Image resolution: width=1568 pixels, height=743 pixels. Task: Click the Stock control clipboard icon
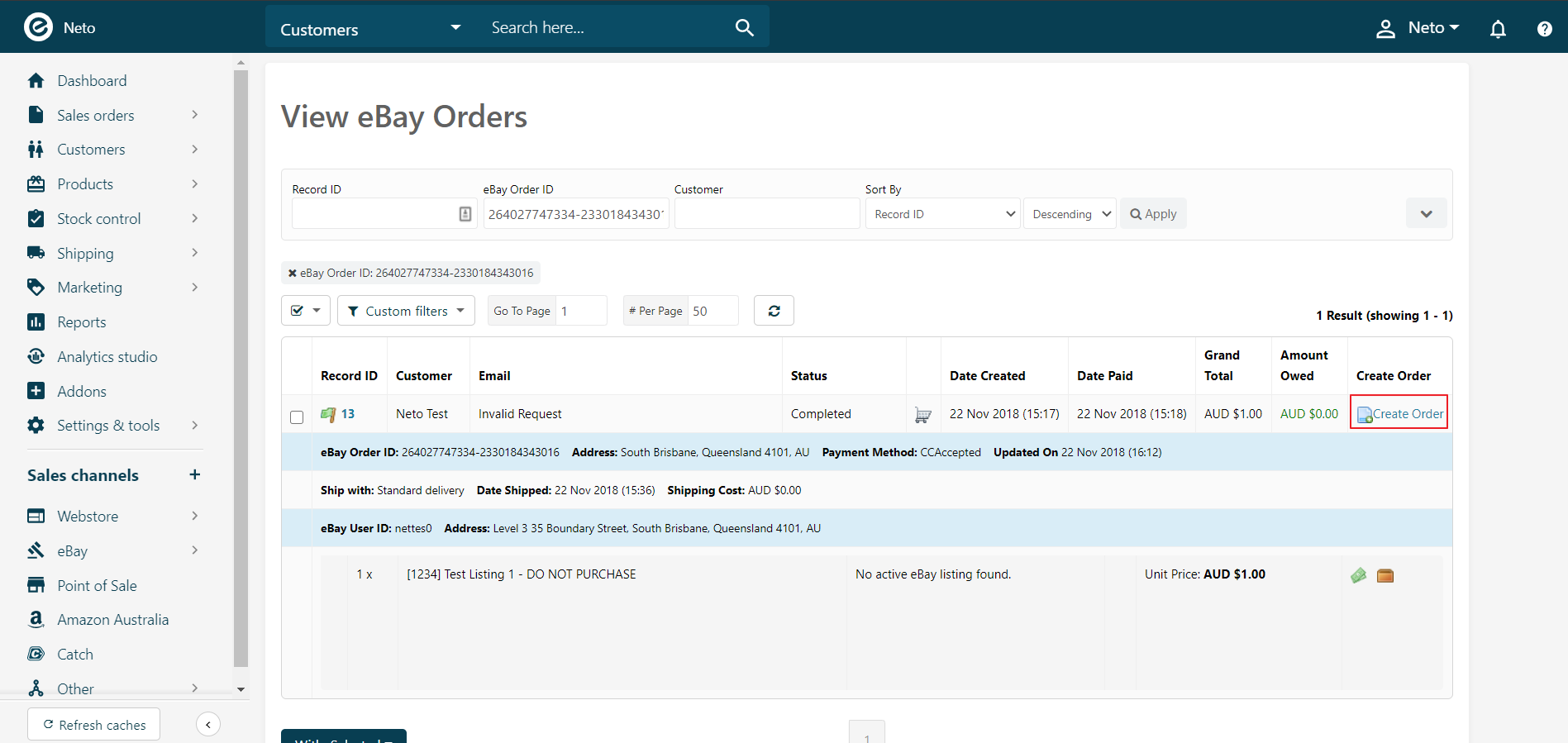[36, 218]
